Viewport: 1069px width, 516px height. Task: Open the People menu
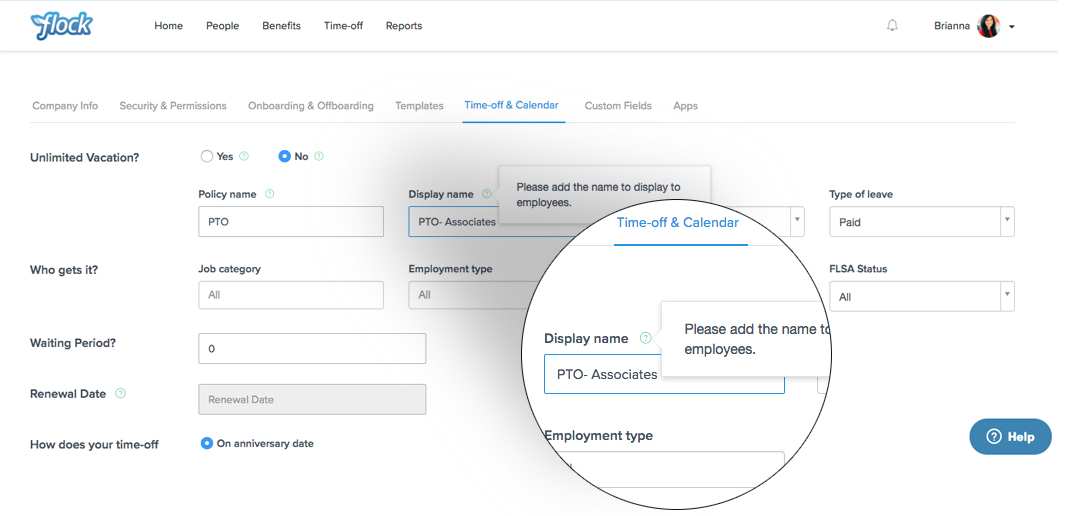pos(223,26)
